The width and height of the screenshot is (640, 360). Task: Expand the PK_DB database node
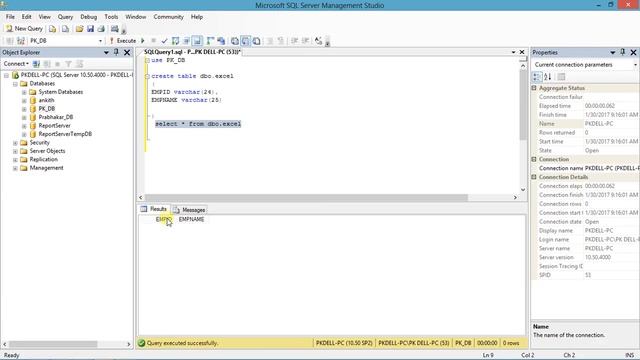(24, 109)
